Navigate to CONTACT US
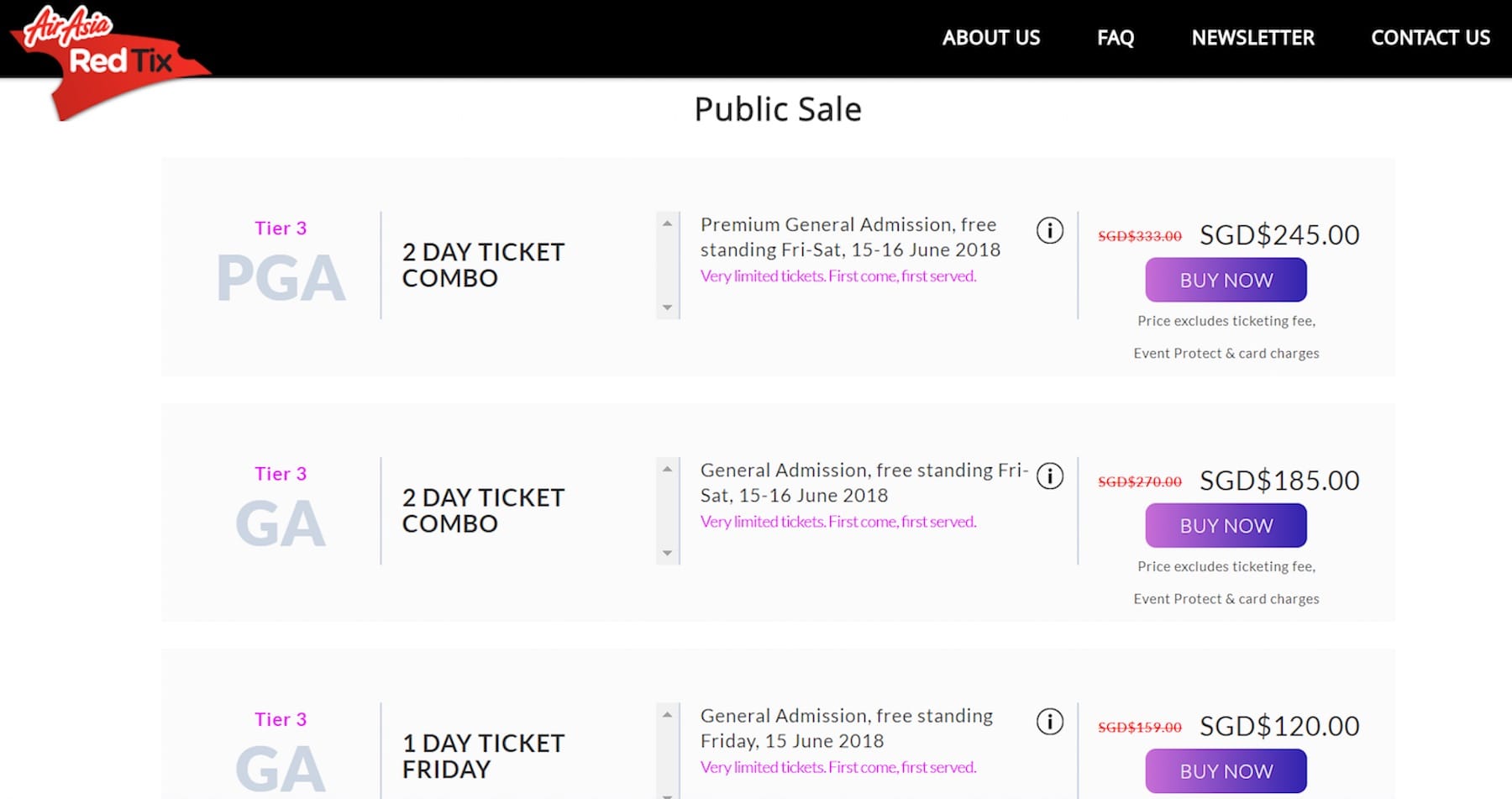The image size is (1512, 799). tap(1430, 38)
